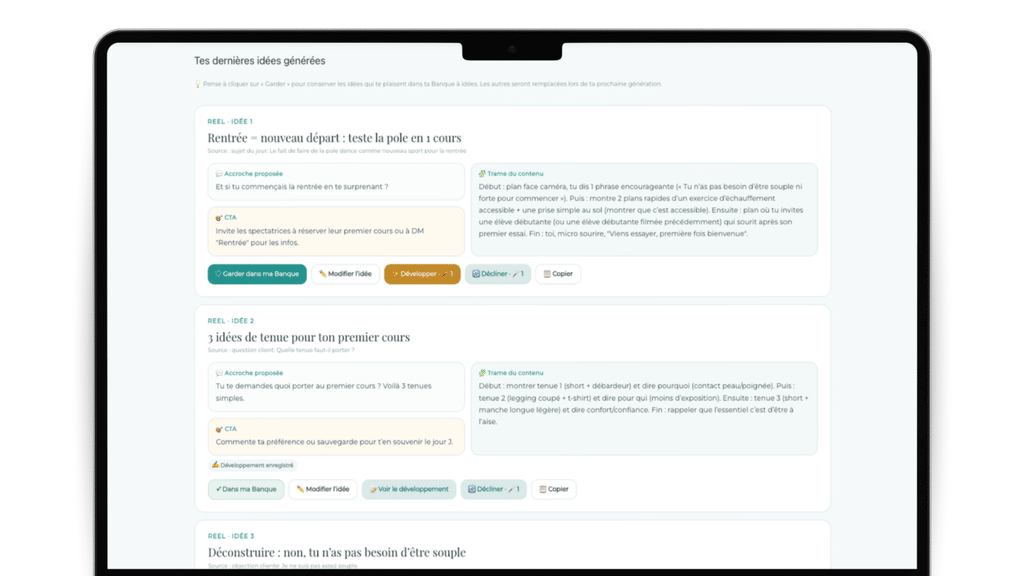Click the CTA text "Commente ta préférence ou sauvegarde"
The width and height of the screenshot is (1024, 576).
click(334, 442)
